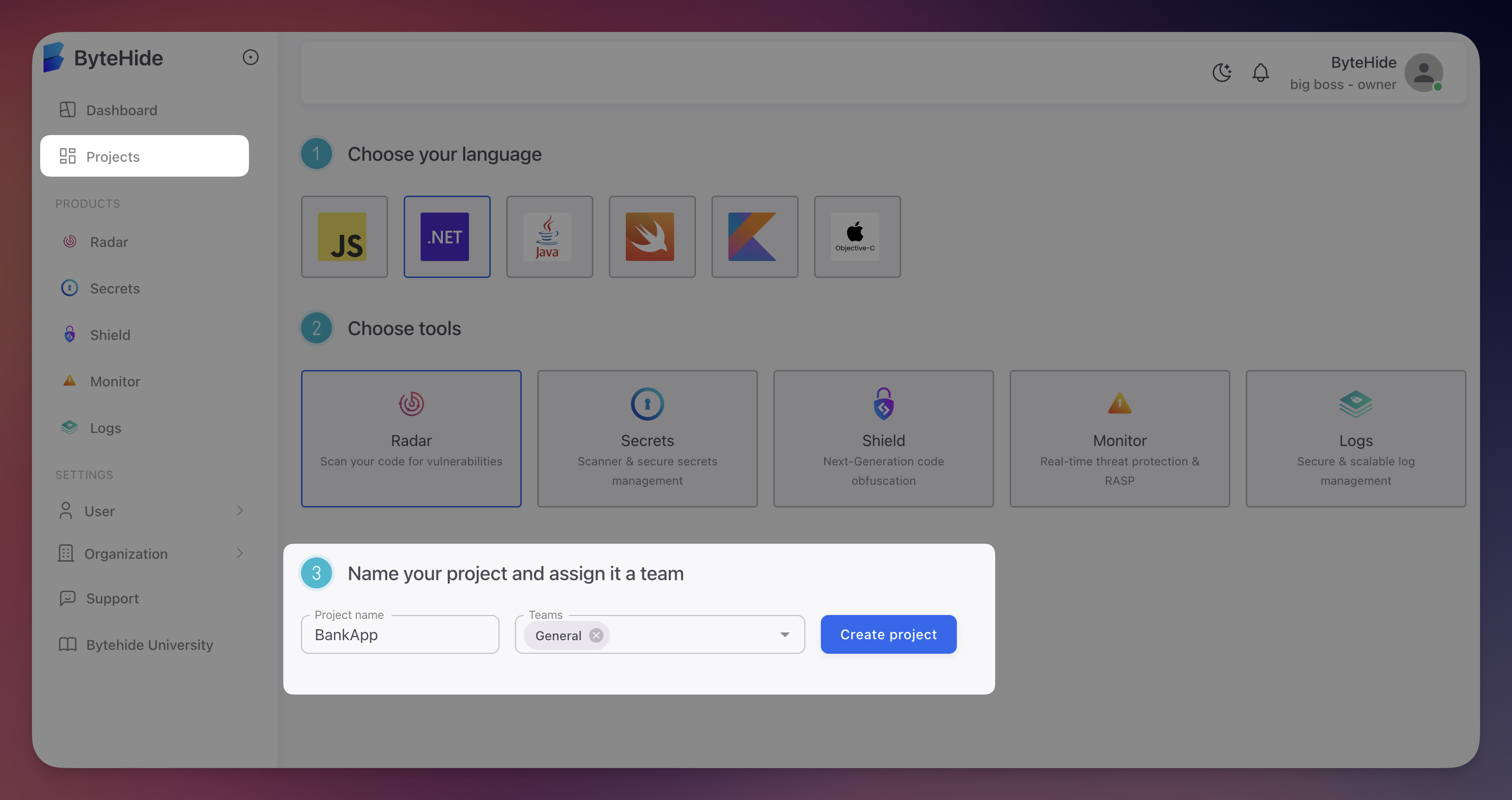The height and width of the screenshot is (800, 1512).
Task: Pick the Swift language tile
Action: (x=651, y=237)
